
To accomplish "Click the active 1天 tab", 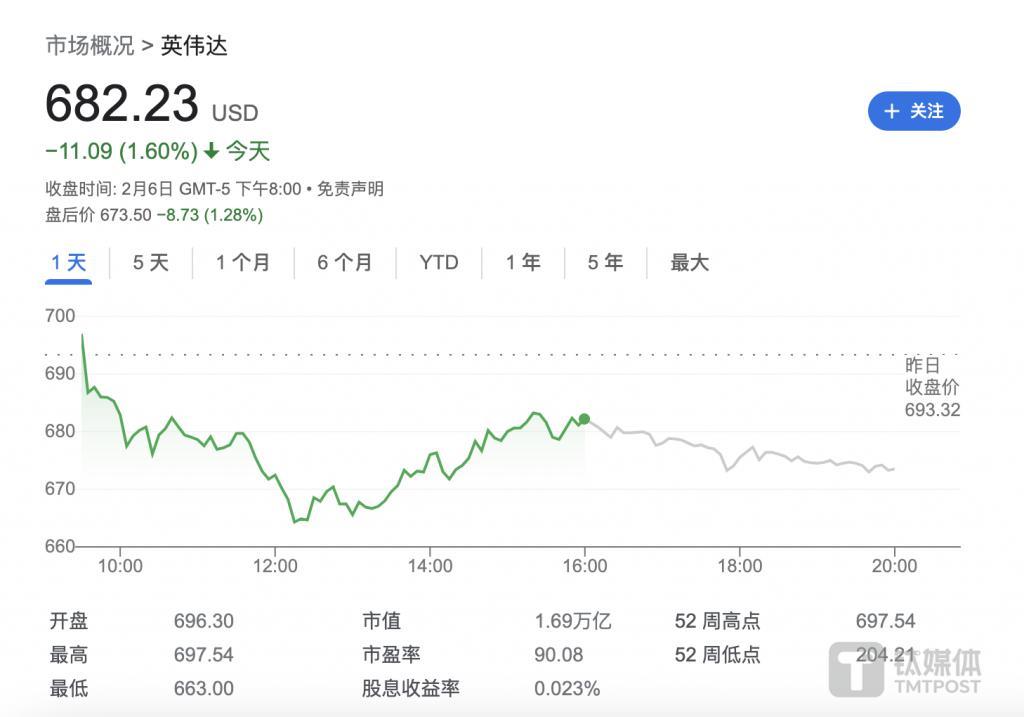I will (68, 262).
